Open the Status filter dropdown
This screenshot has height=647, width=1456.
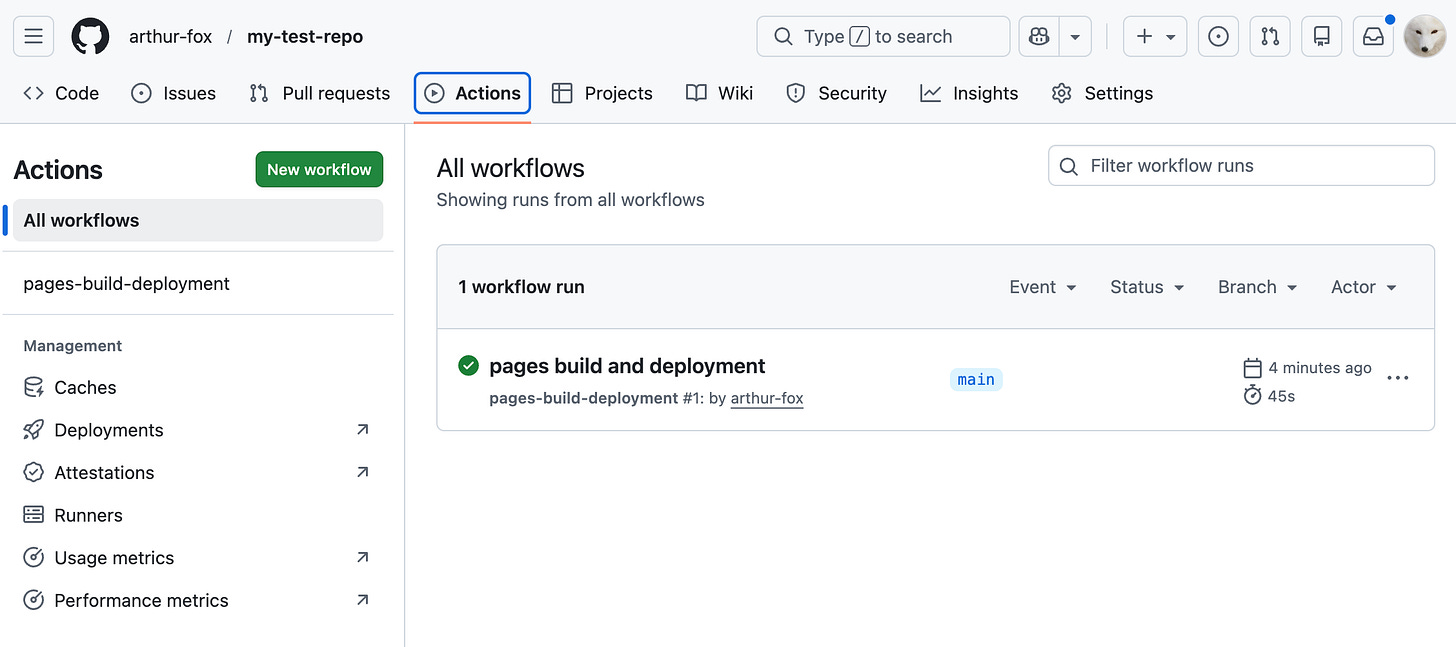[1147, 287]
